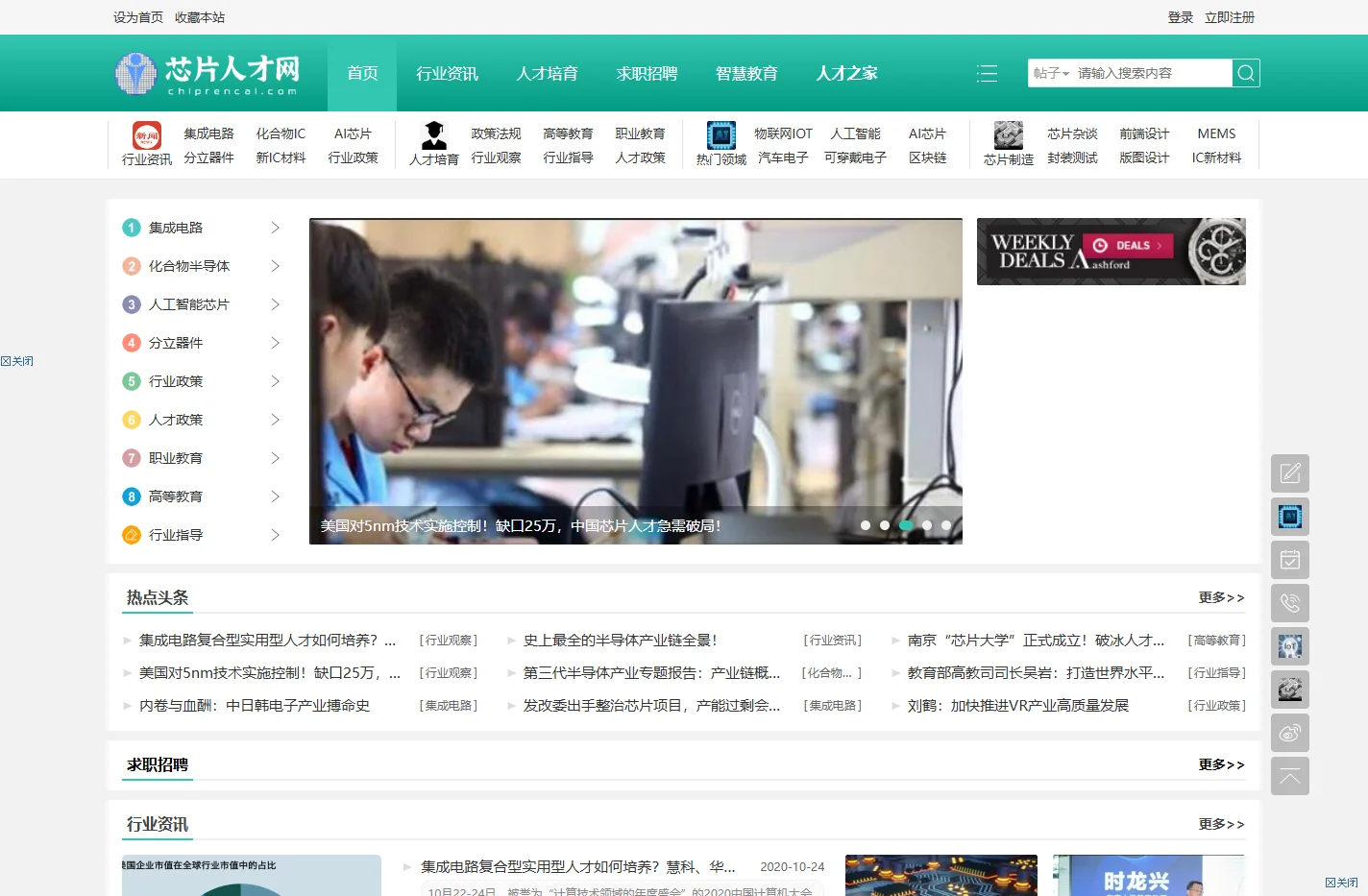The image size is (1368, 896).
Task: Select the first carousel slide dot
Action: pyautogui.click(x=866, y=525)
